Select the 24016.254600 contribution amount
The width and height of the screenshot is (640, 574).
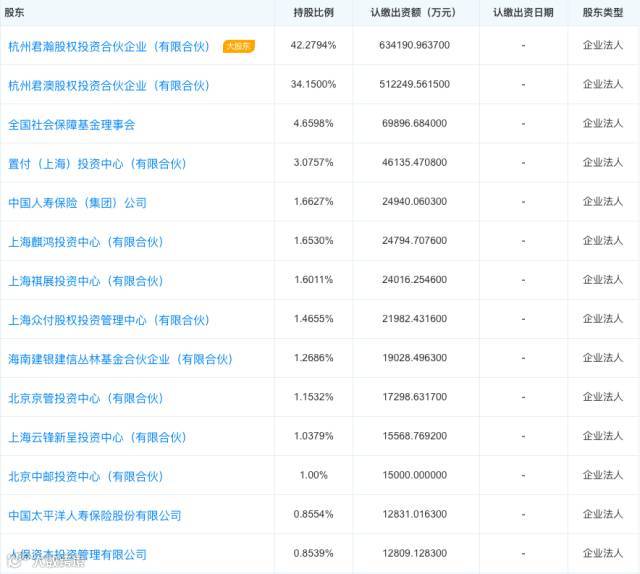[414, 280]
